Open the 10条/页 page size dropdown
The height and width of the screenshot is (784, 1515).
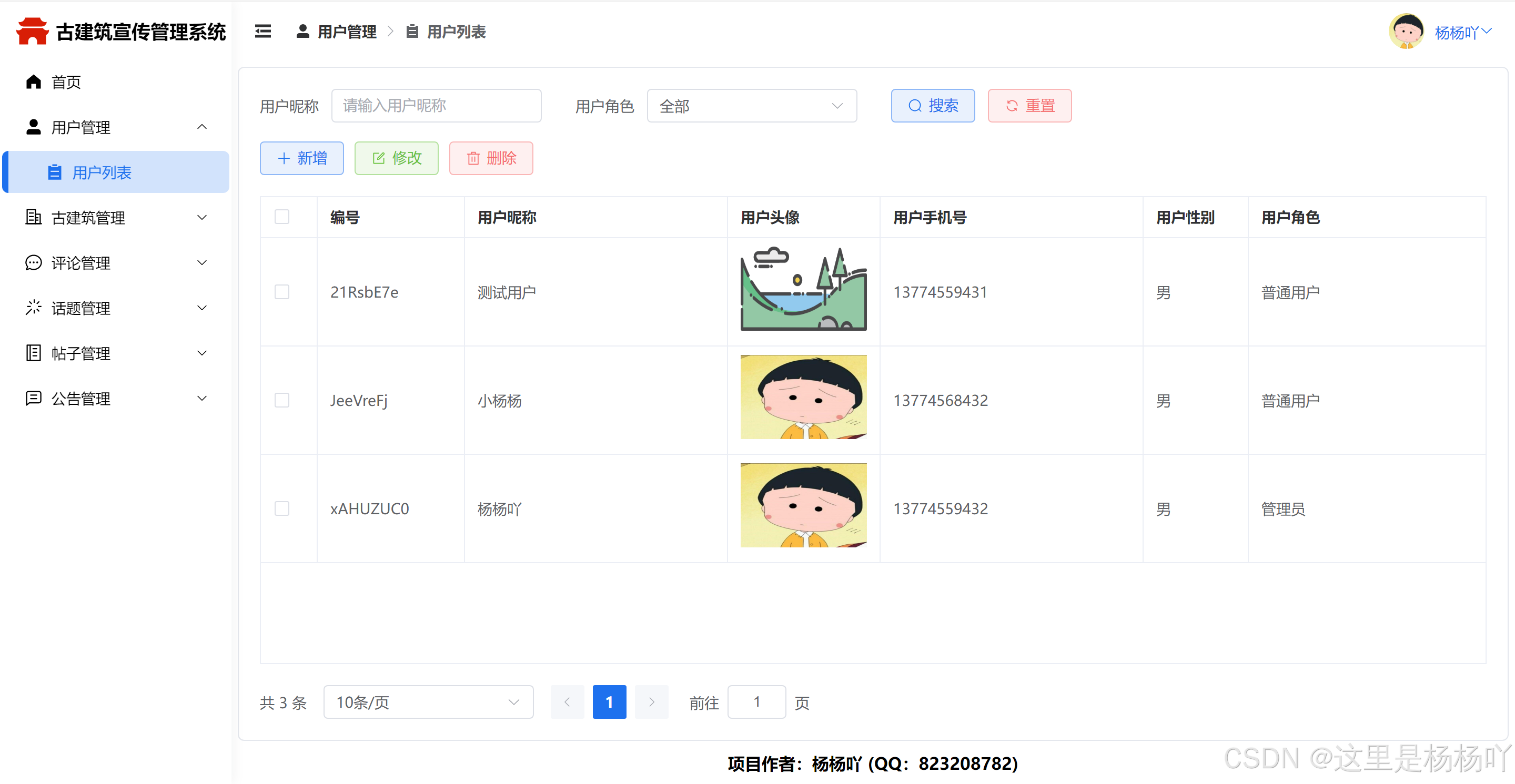pos(428,702)
